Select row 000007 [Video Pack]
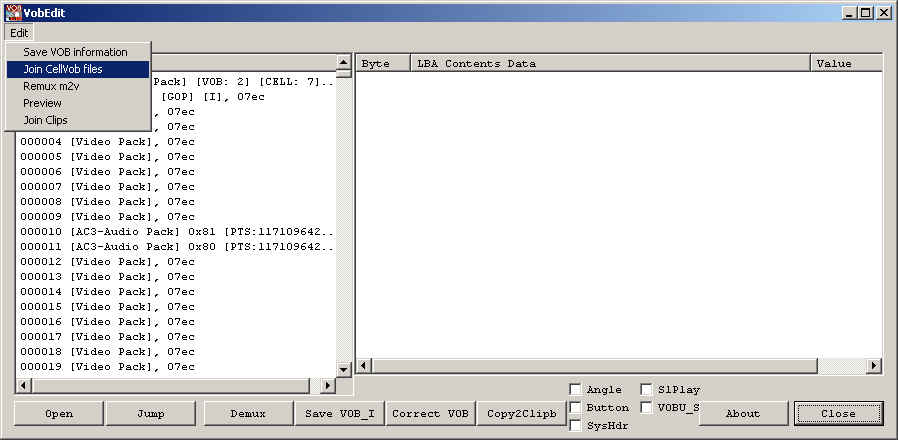 [x=175, y=187]
